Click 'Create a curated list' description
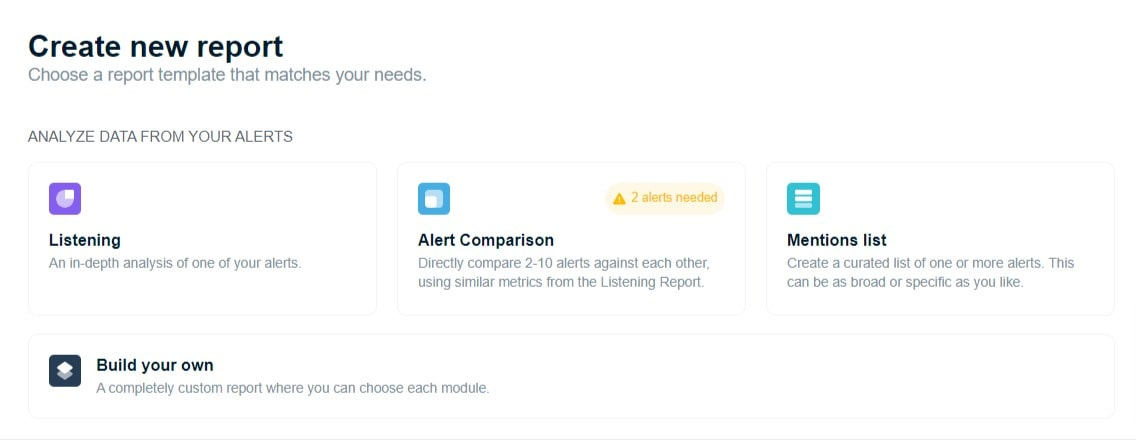 point(930,273)
